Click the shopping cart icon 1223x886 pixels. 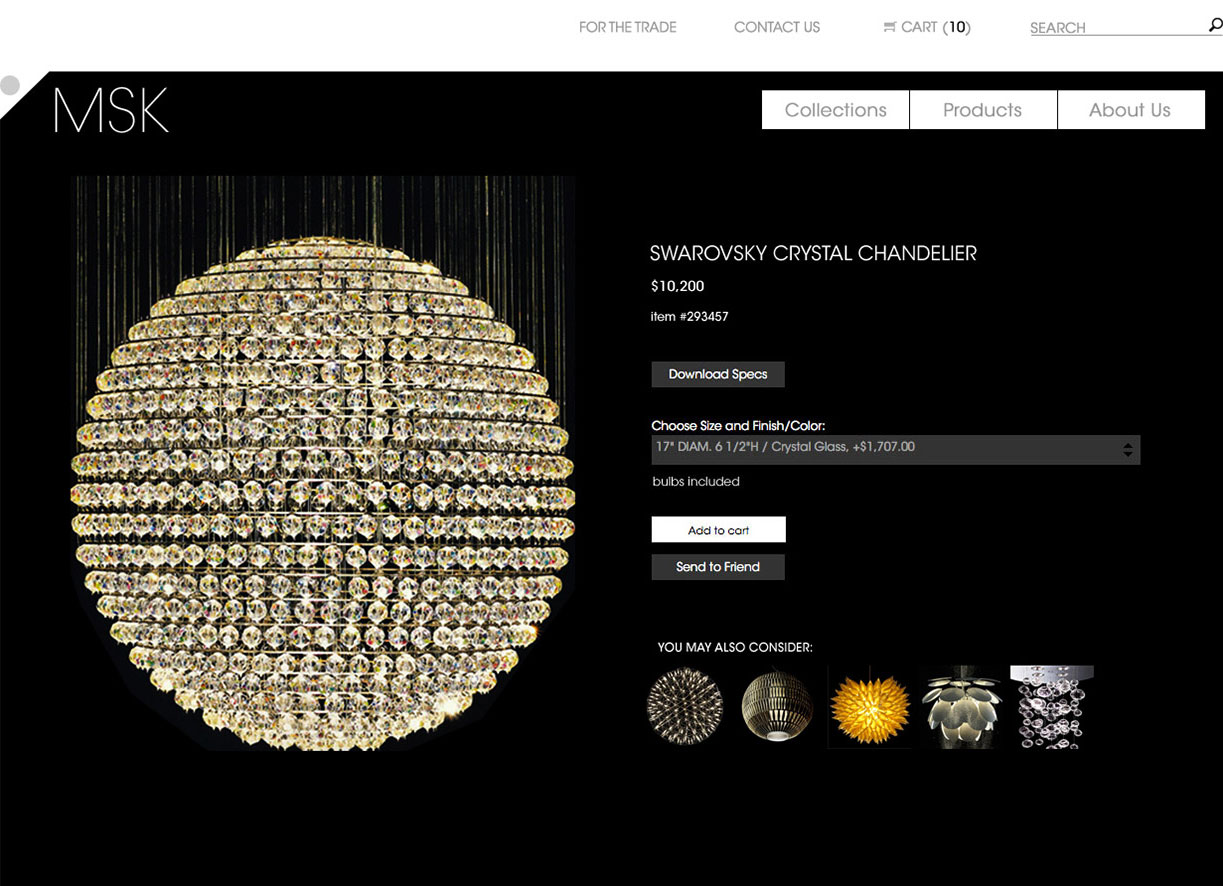889,28
